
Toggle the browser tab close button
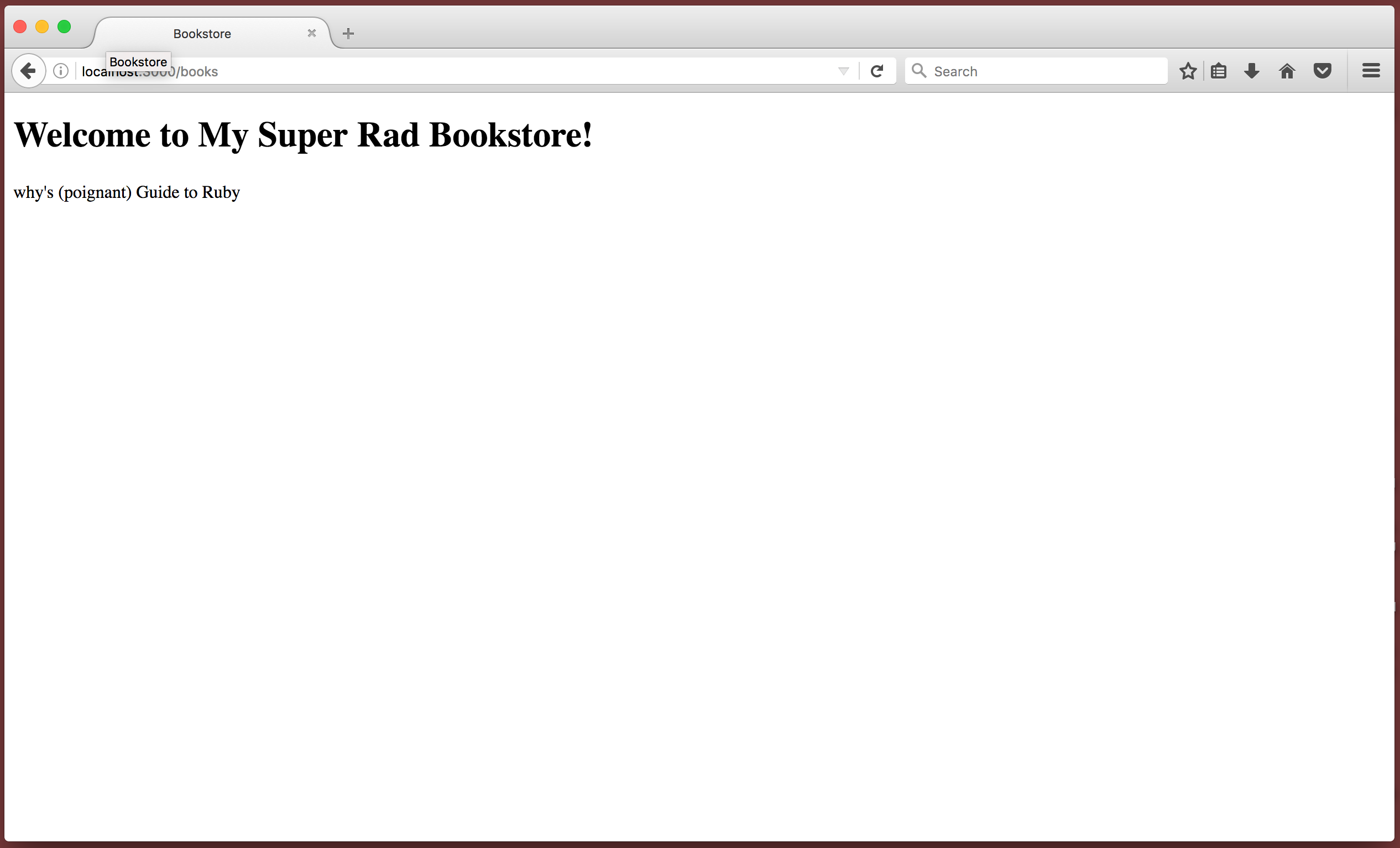[x=312, y=33]
